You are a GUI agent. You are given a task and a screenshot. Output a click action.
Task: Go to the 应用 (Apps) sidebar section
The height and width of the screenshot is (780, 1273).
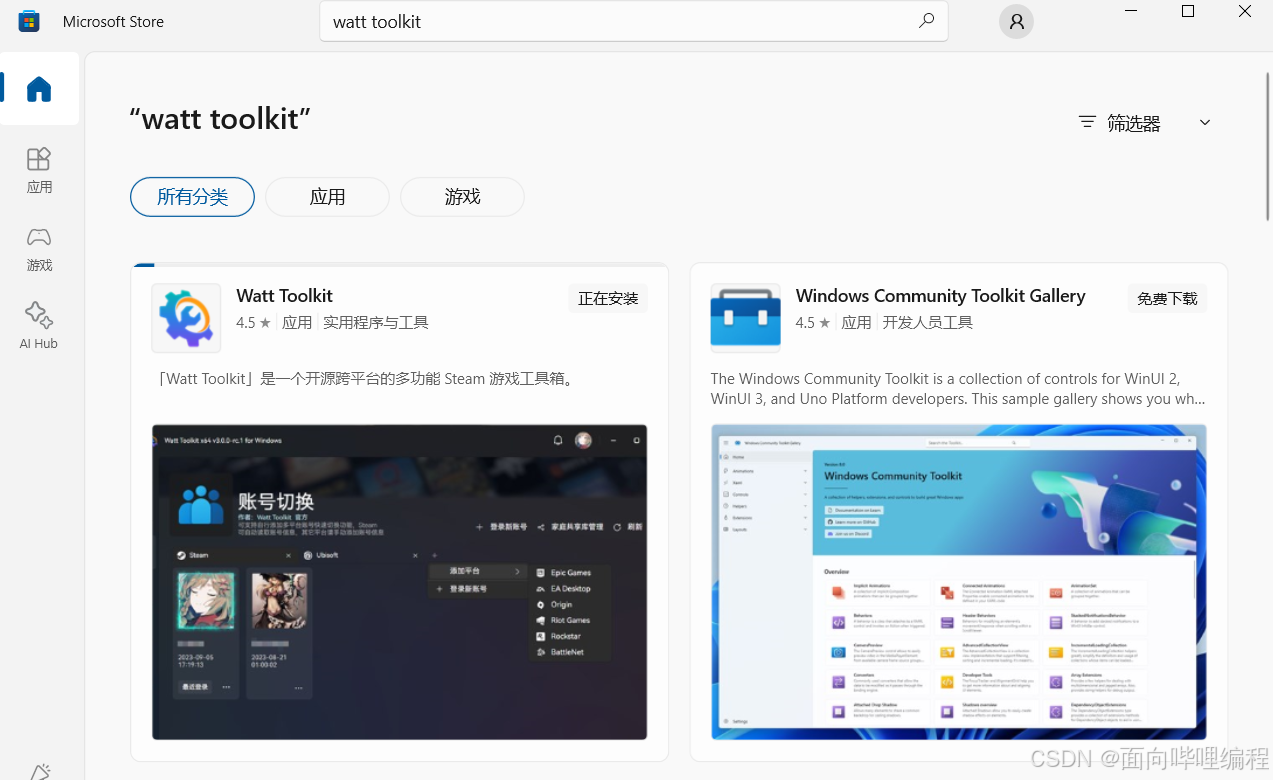pos(39,170)
